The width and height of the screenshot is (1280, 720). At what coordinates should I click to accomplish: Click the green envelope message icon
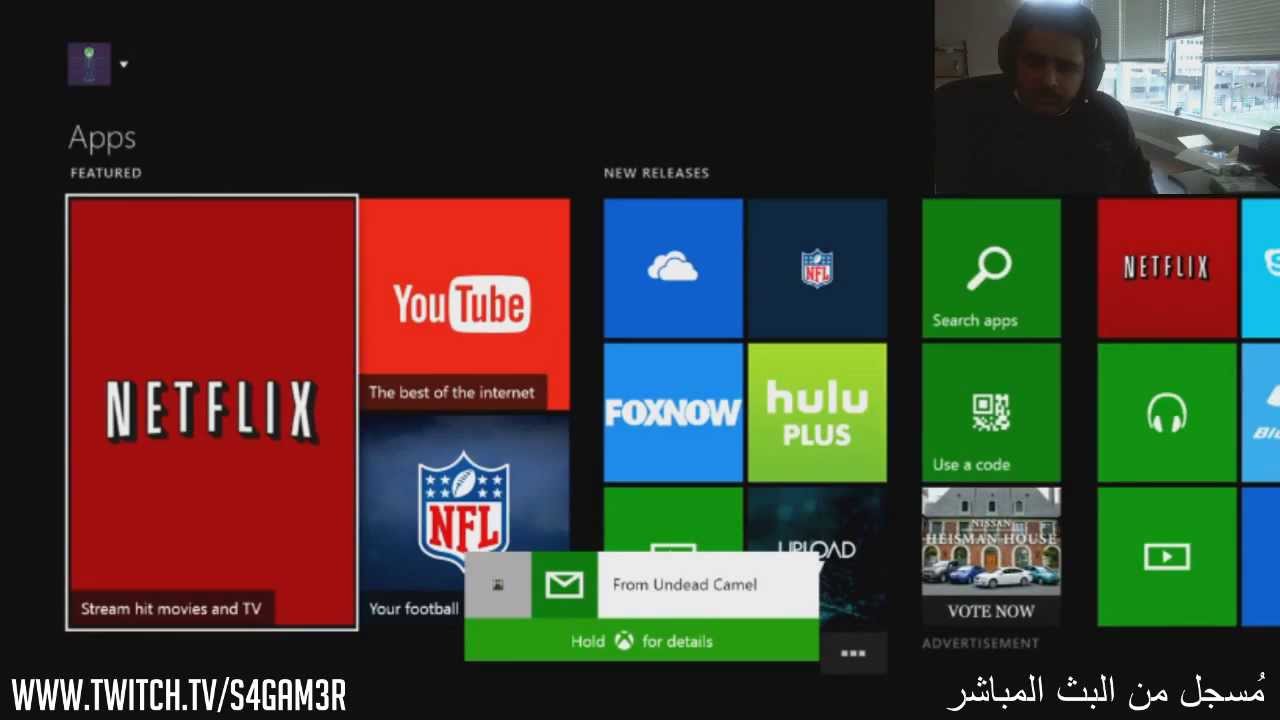tap(564, 584)
